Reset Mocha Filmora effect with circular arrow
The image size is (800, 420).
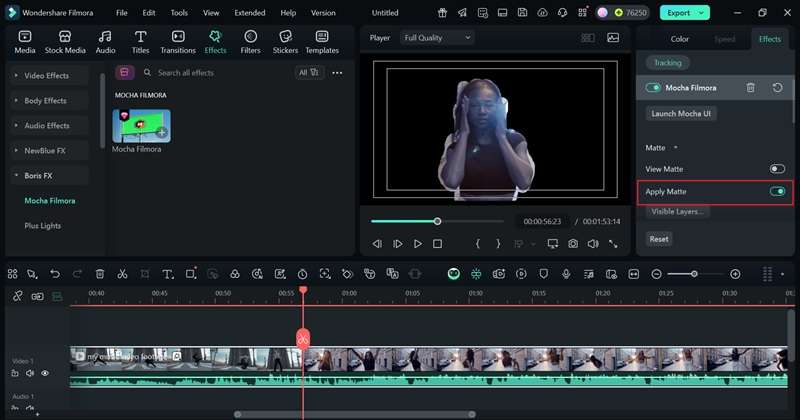click(x=777, y=88)
